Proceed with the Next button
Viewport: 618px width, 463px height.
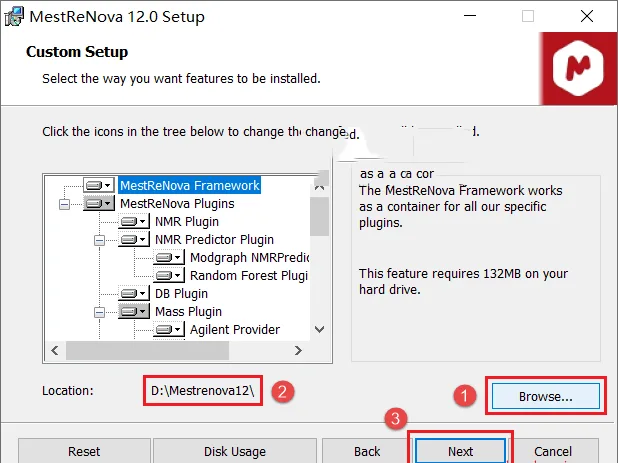(460, 451)
